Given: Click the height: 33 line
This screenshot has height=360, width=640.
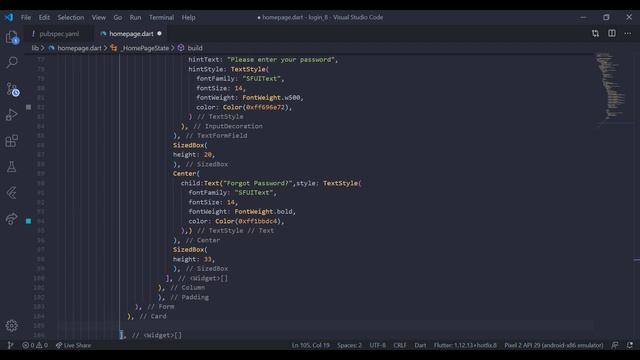Looking at the screenshot, I should [193, 259].
